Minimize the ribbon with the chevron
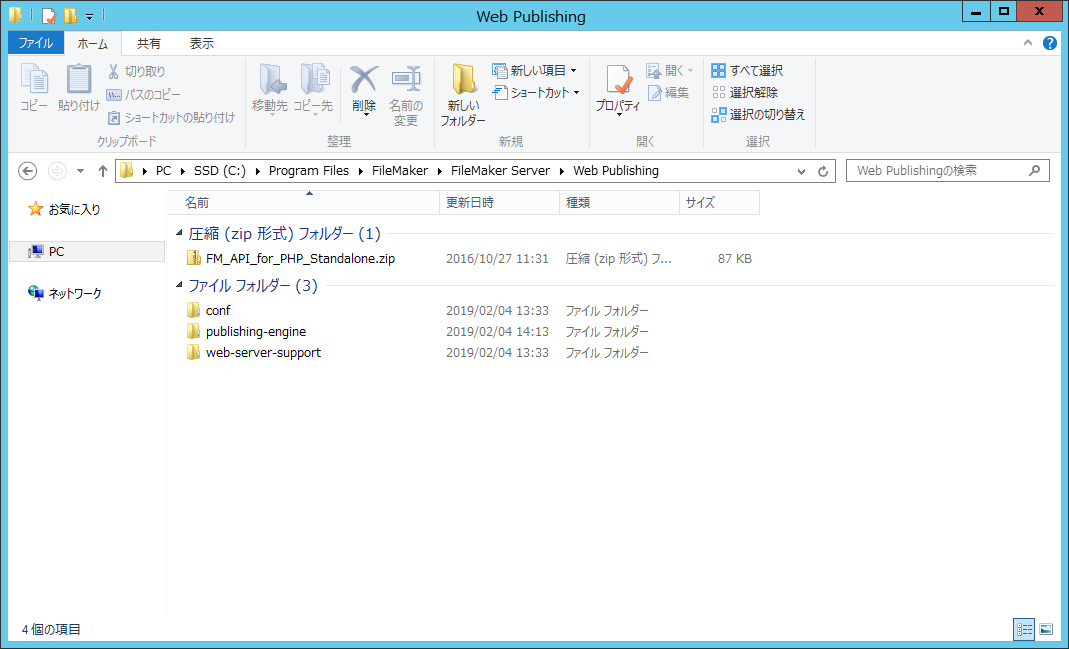Viewport: 1069px width, 649px height. click(1028, 43)
